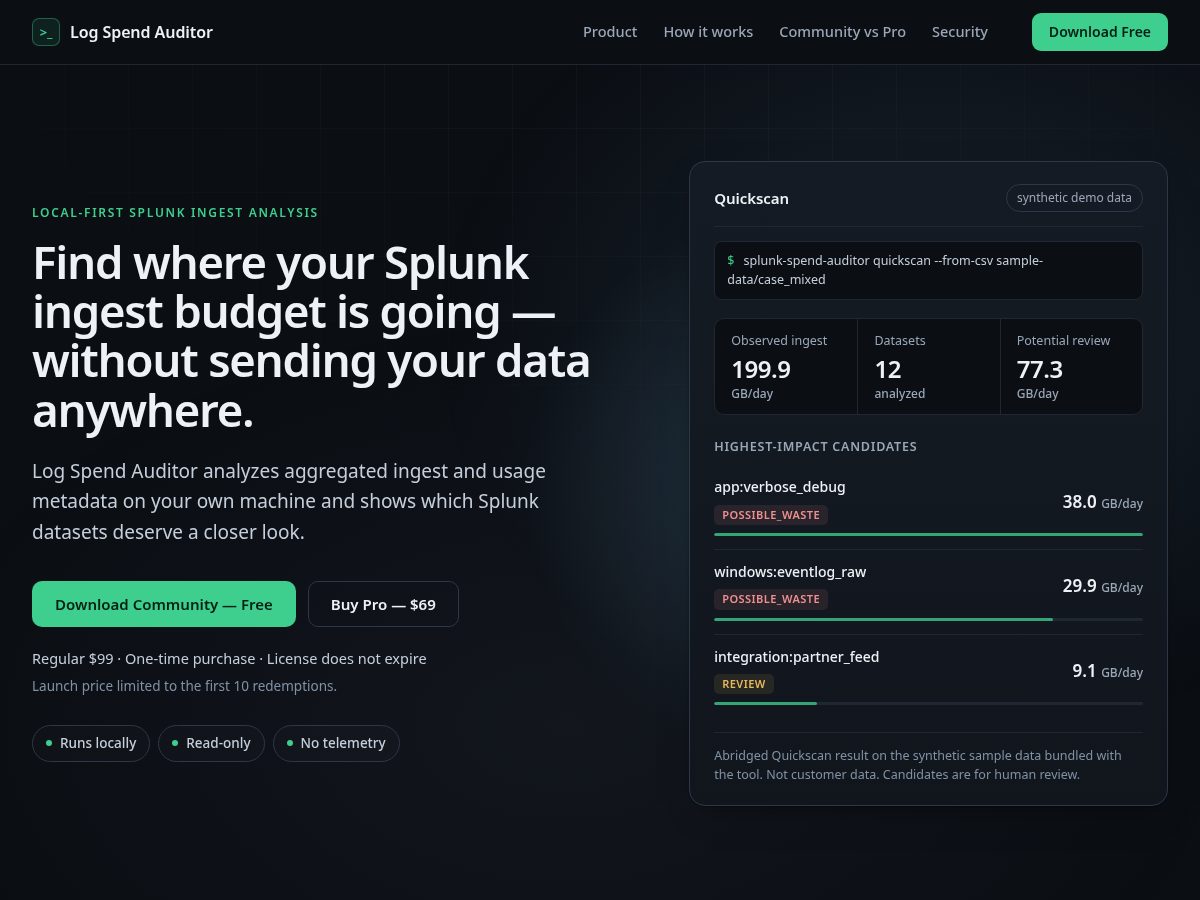Screen dimensions: 1200x900
Task: Click the integration:partner_feed progress bar
Action: coord(928,704)
